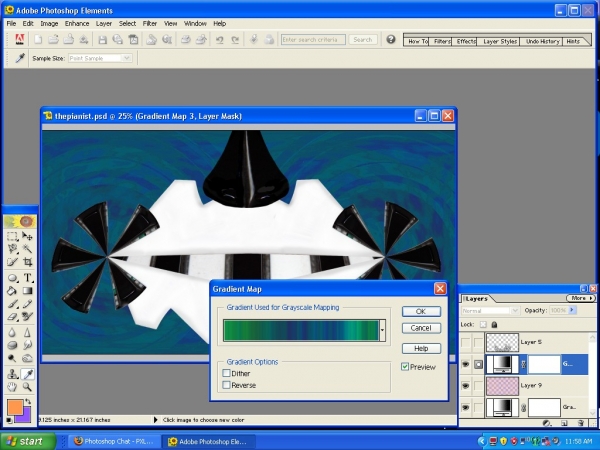Select the Burn tool
The height and width of the screenshot is (450, 600).
pyautogui.click(x=27, y=358)
